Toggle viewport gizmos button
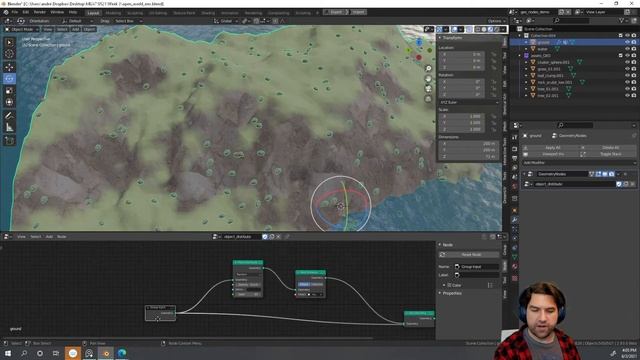Screen dimensions: 640x360 point(439,29)
